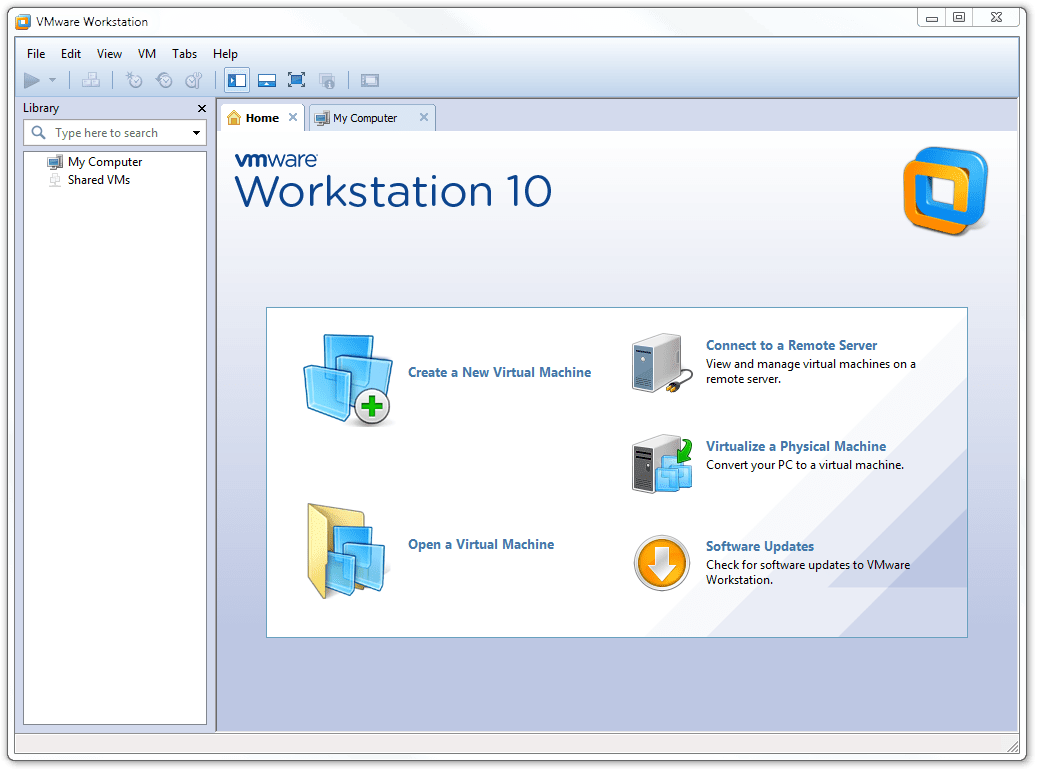Open the Edit menu
The height and width of the screenshot is (770, 1037).
pyautogui.click(x=71, y=54)
